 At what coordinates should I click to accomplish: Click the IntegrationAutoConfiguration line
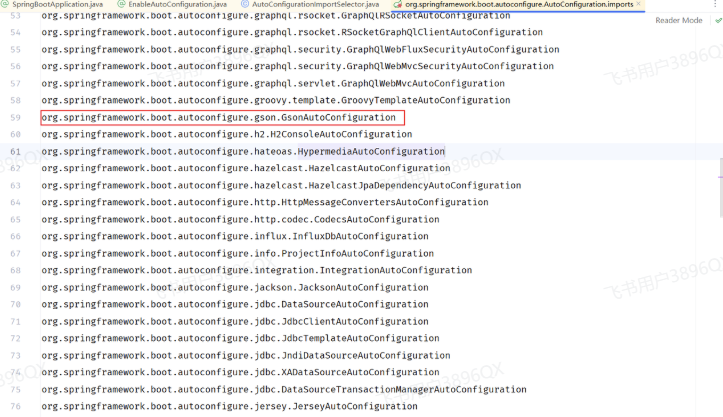tap(256, 270)
